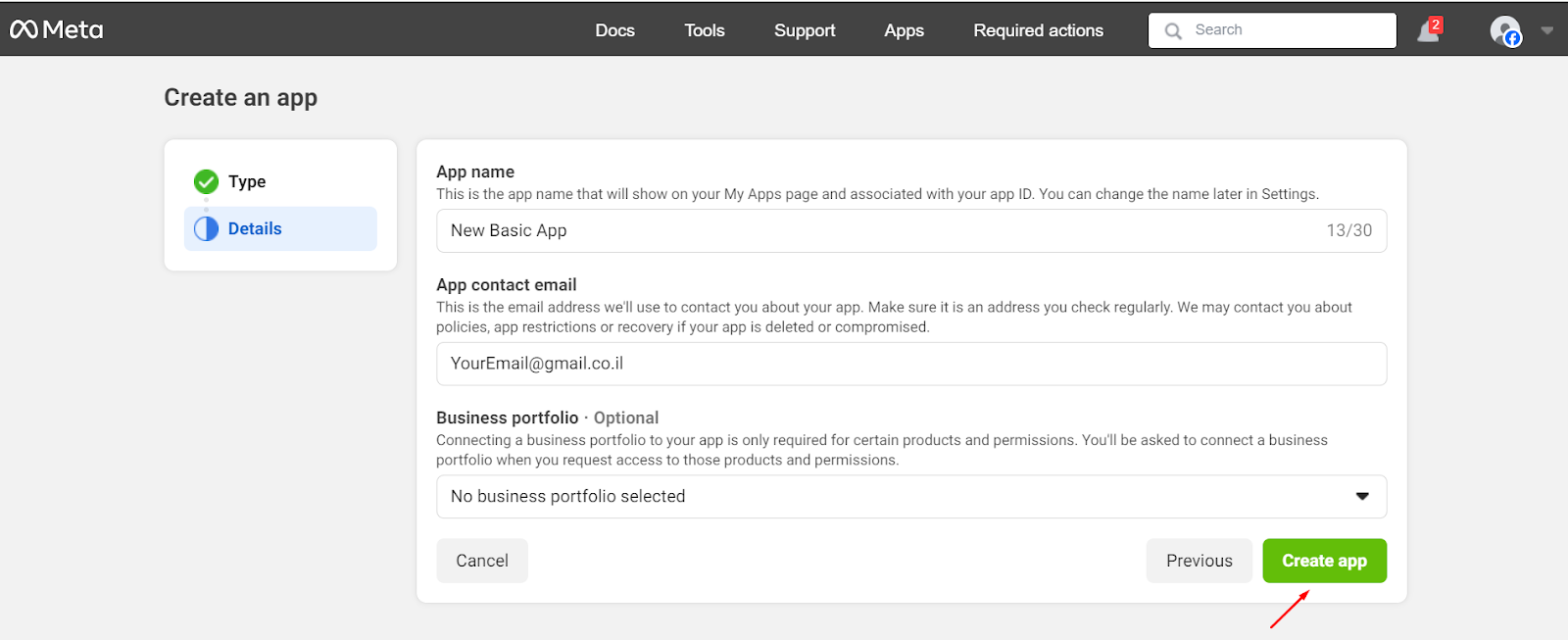Click the profile avatar icon
1568x640 pixels.
1504,30
